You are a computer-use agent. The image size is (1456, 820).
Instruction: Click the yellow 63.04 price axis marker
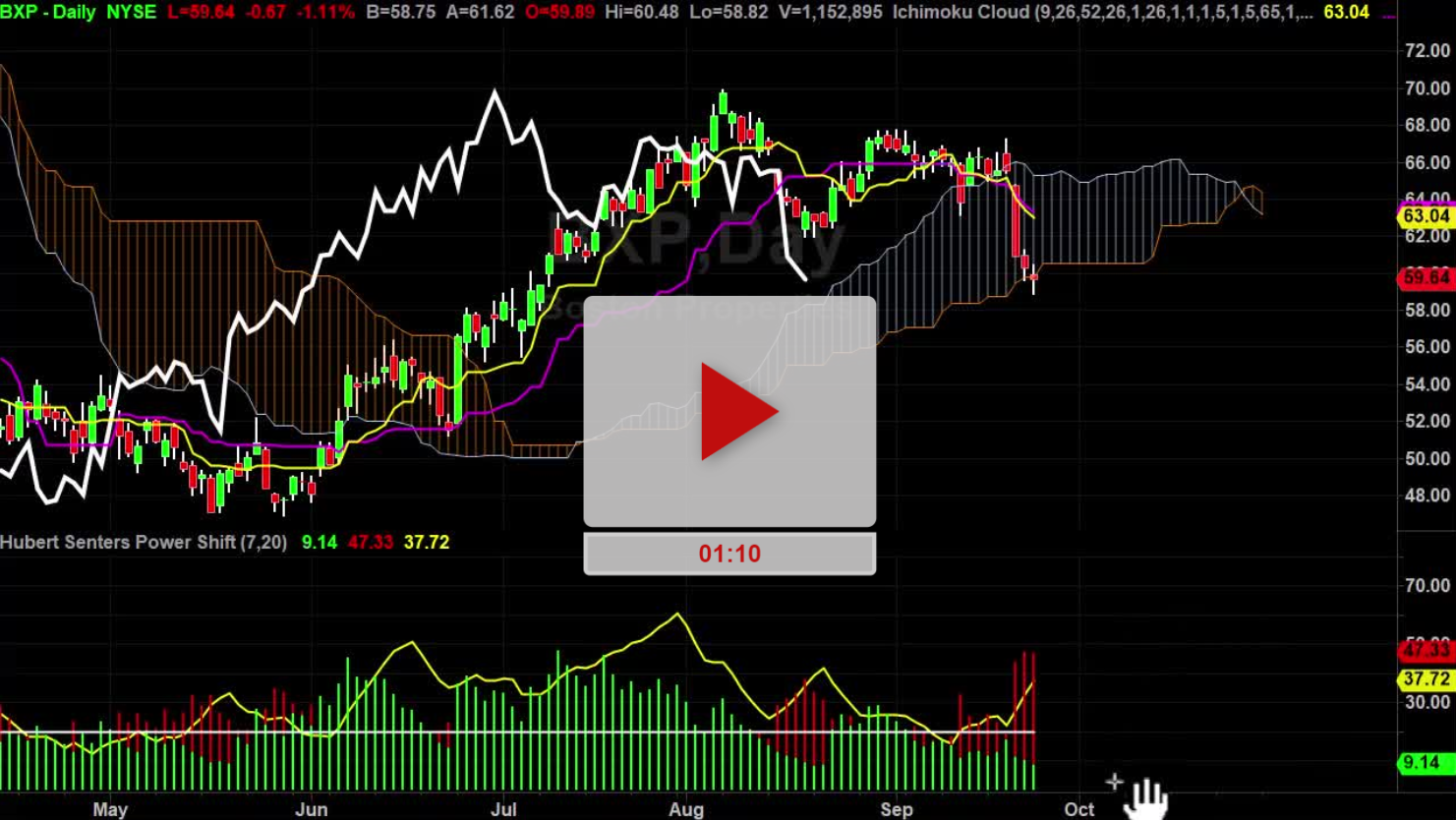pyautogui.click(x=1426, y=215)
